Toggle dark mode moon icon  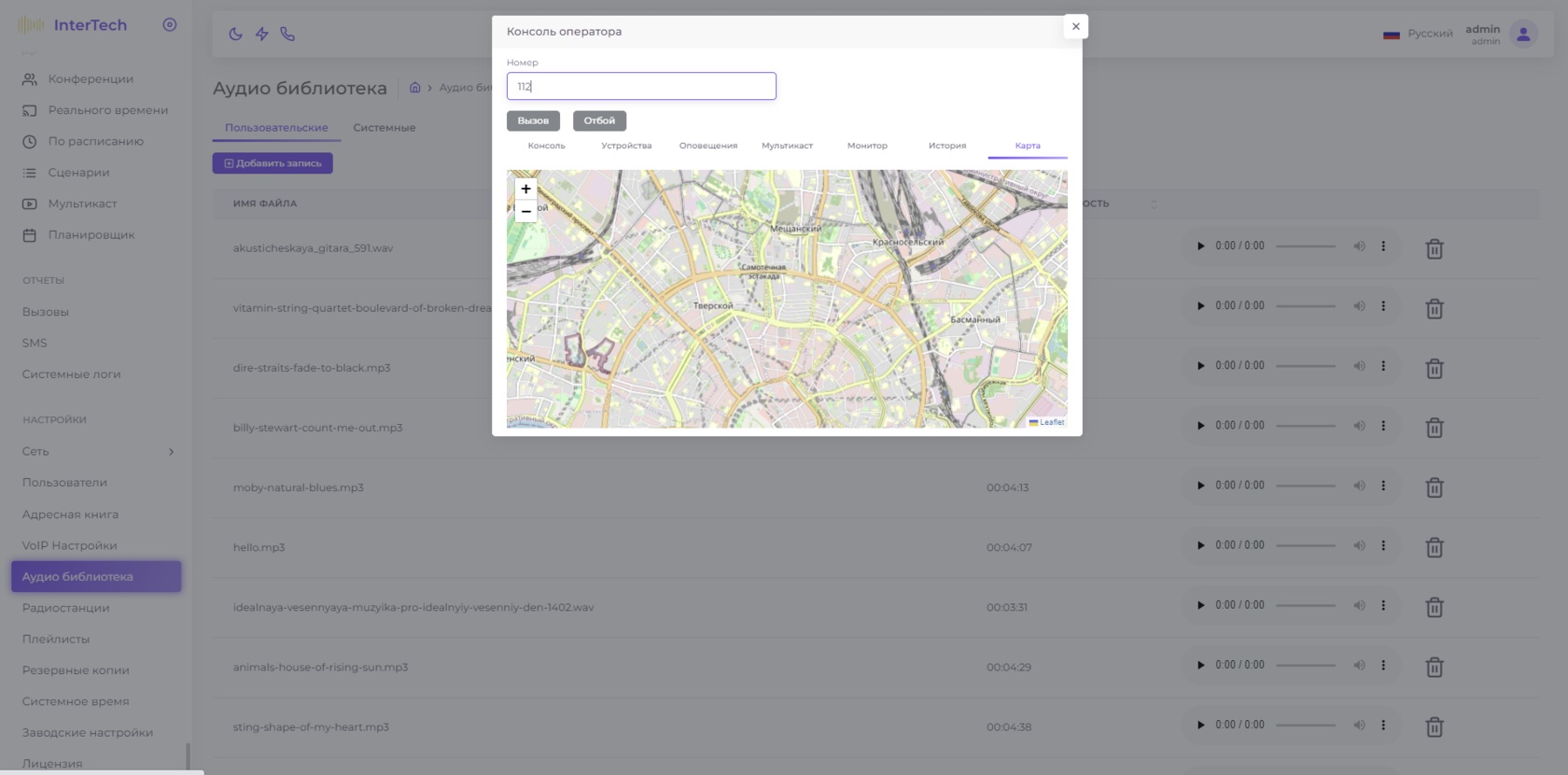pos(235,34)
